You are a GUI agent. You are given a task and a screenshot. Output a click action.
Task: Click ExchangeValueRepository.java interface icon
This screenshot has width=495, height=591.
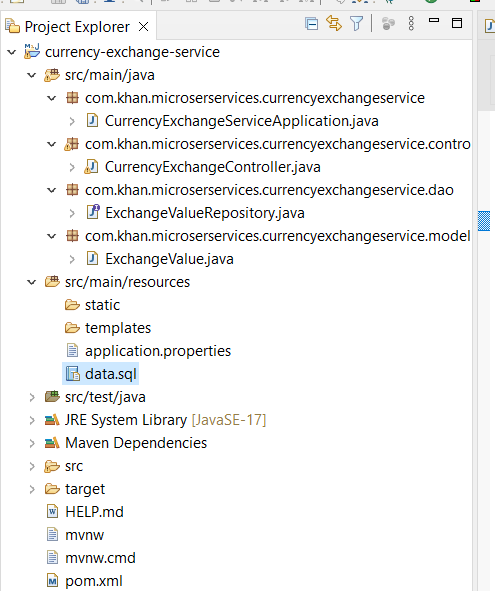pos(93,212)
